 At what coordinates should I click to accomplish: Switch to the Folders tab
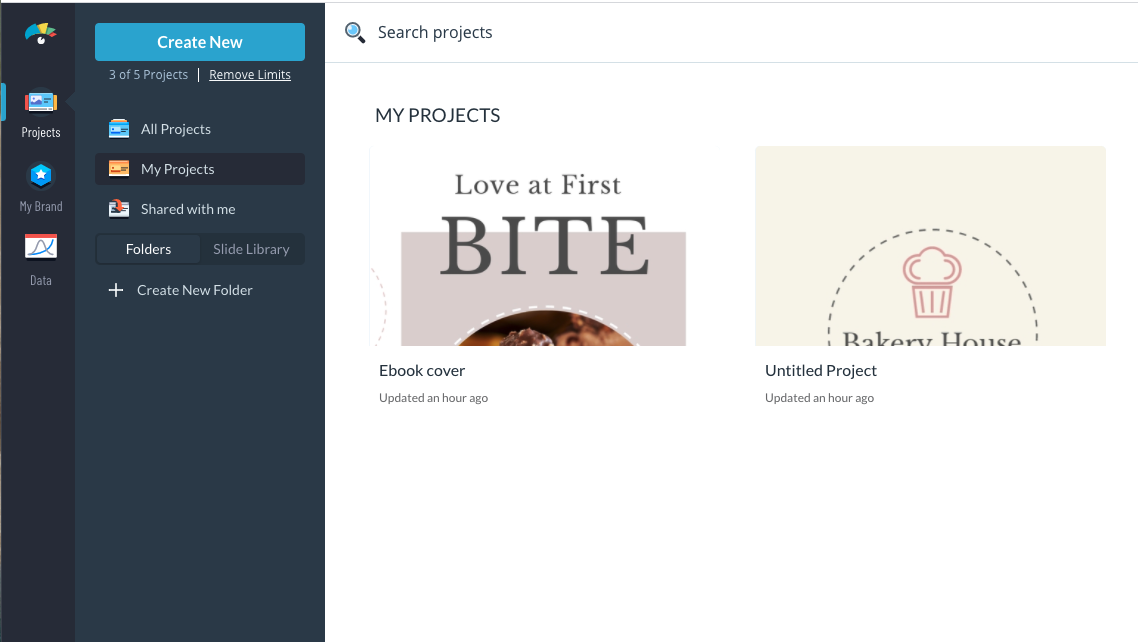pyautogui.click(x=148, y=249)
